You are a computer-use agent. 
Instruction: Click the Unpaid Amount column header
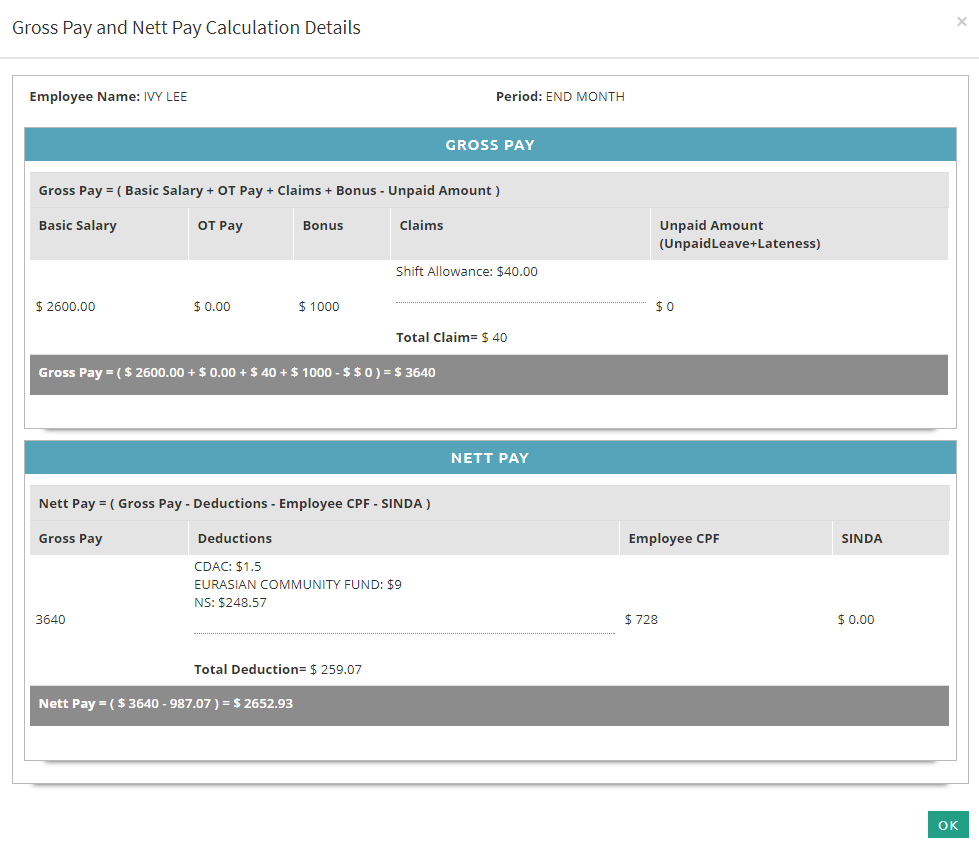tap(739, 234)
